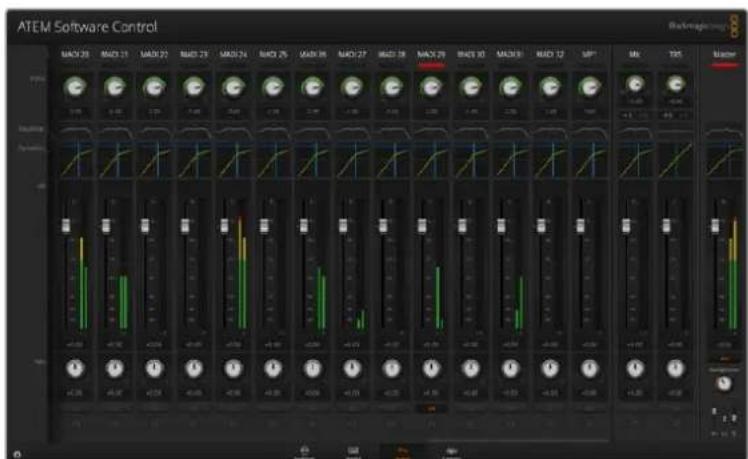Image resolution: width=748 pixels, height=459 pixels.
Task: Click MADI 21 fader handle
Action: [x=106, y=225]
